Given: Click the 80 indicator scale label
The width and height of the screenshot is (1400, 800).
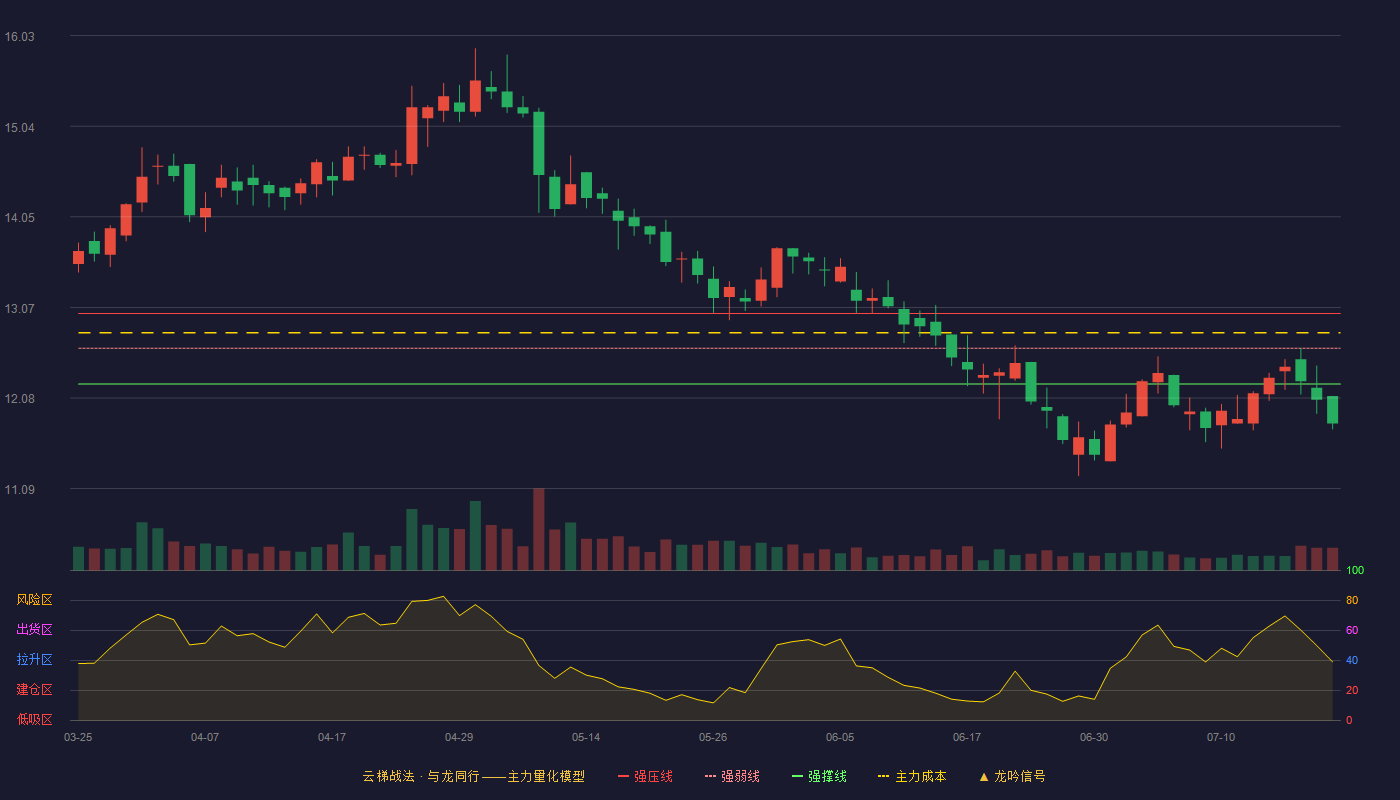Looking at the screenshot, I should click(x=1352, y=600).
